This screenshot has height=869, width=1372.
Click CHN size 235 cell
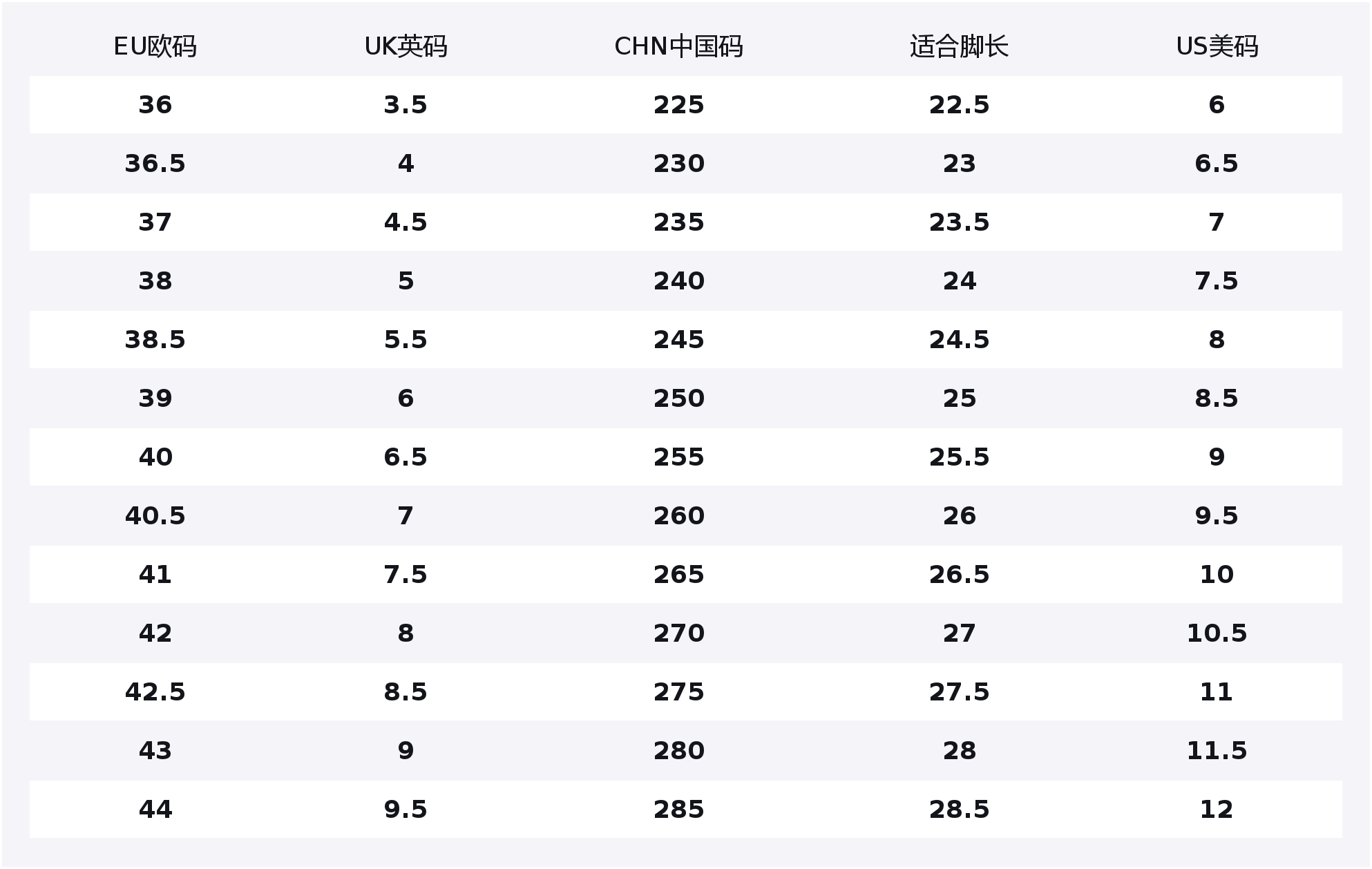[678, 222]
